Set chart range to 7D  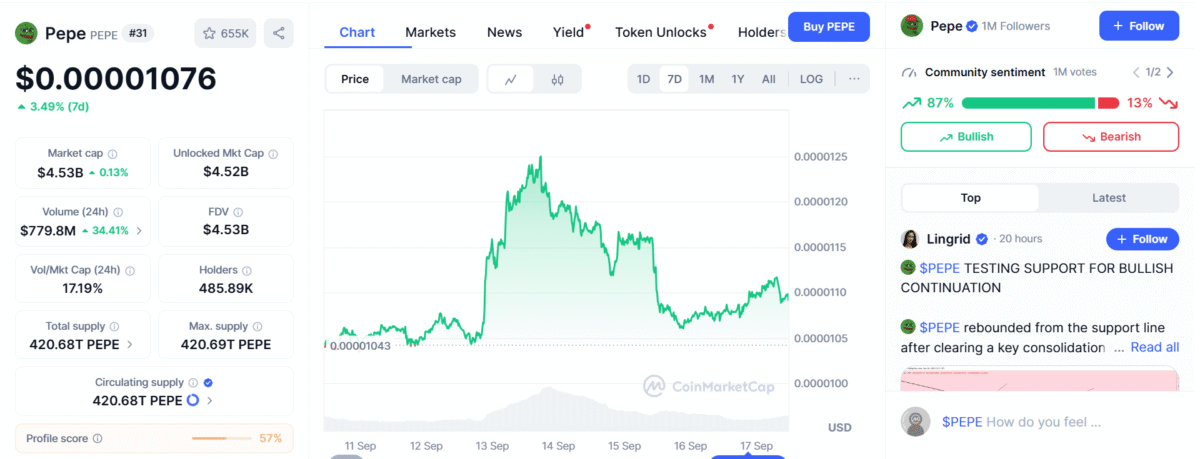click(x=675, y=79)
